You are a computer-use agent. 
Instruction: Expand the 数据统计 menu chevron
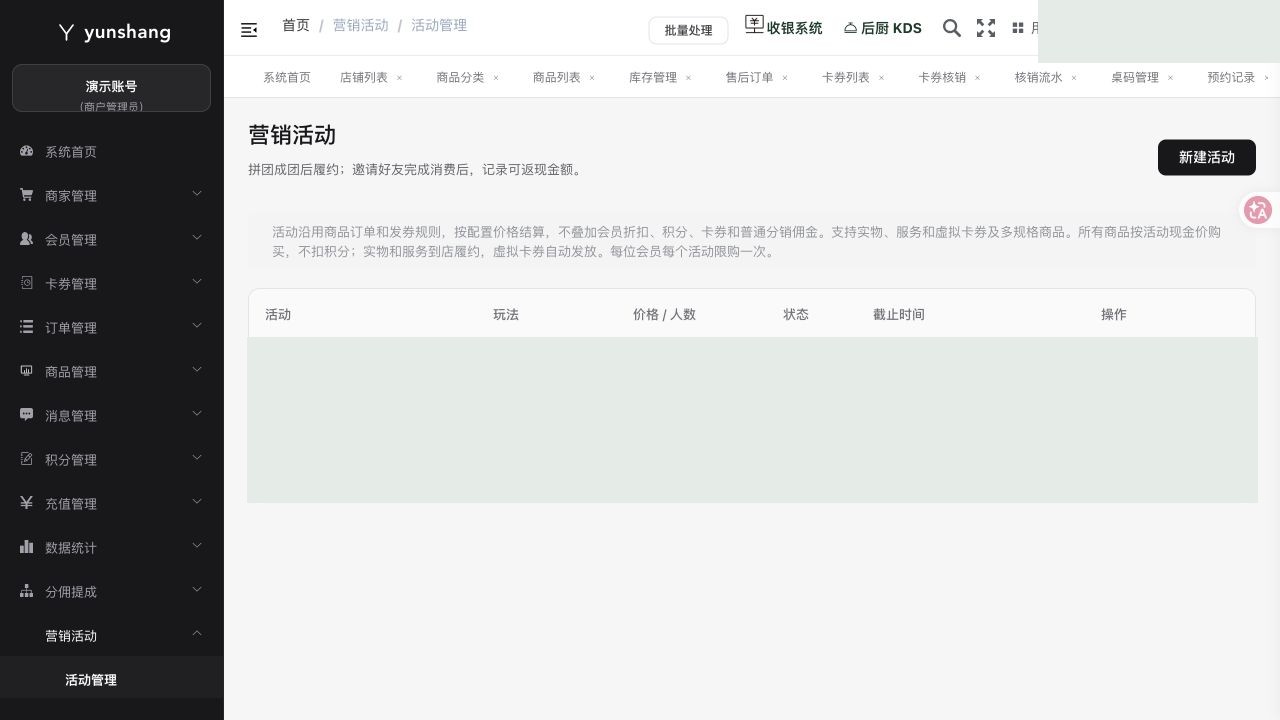click(x=197, y=545)
